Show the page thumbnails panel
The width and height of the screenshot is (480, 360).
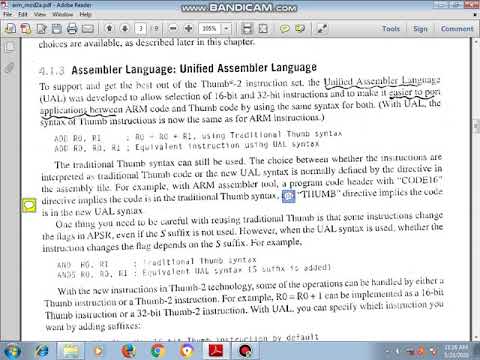[10, 47]
